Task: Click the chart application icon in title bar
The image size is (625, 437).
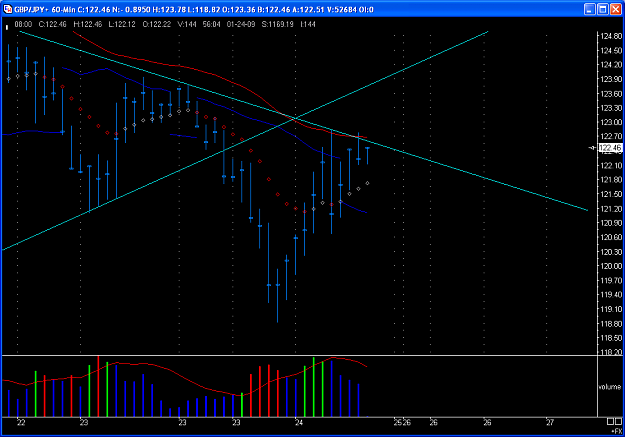Action: 8,9
